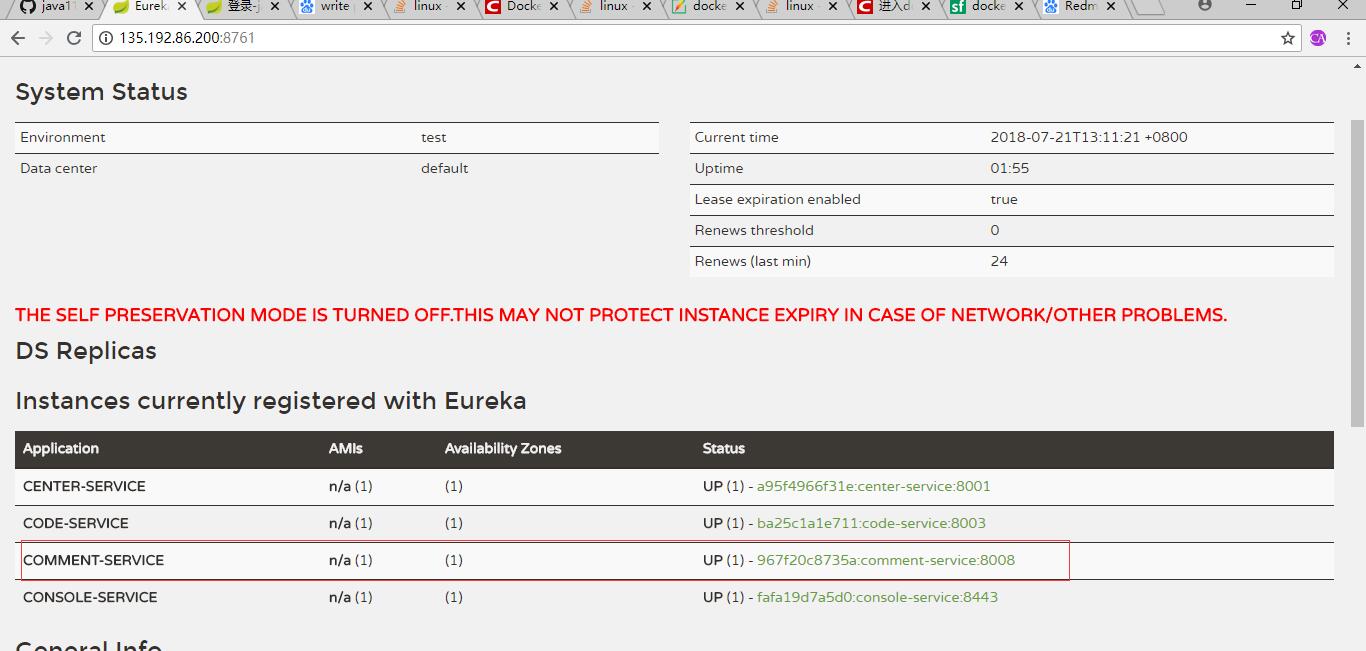The height and width of the screenshot is (651, 1366).
Task: Open the code-service:8003 instance link
Action: click(871, 524)
